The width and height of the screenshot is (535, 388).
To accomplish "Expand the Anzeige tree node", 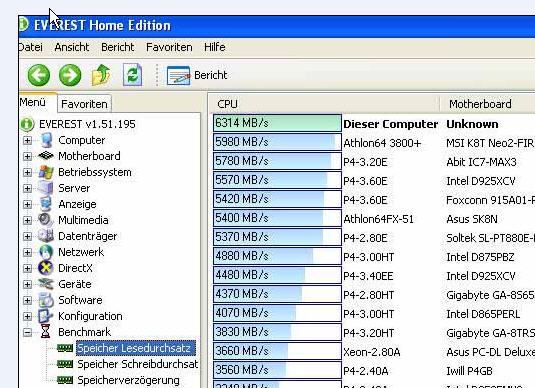I will pyautogui.click(x=27, y=204).
